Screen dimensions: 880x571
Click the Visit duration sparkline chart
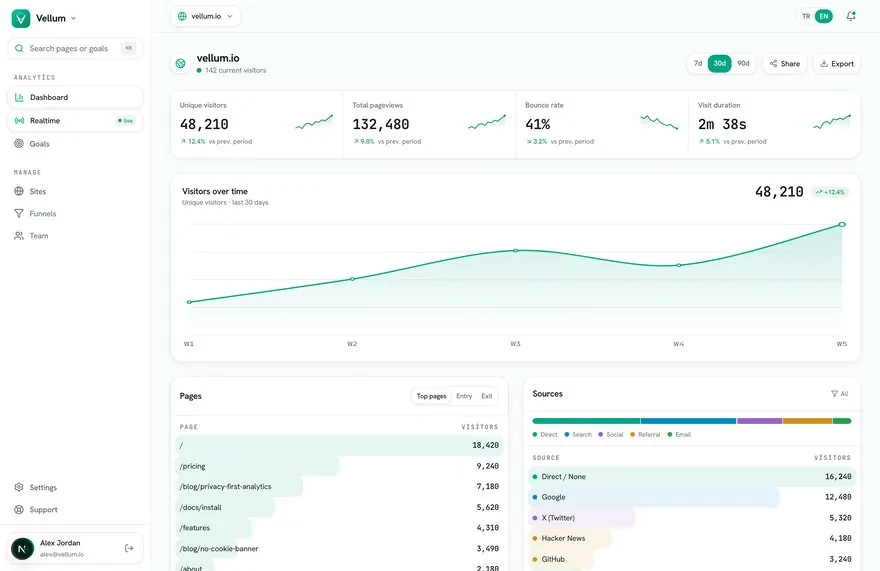coord(832,122)
